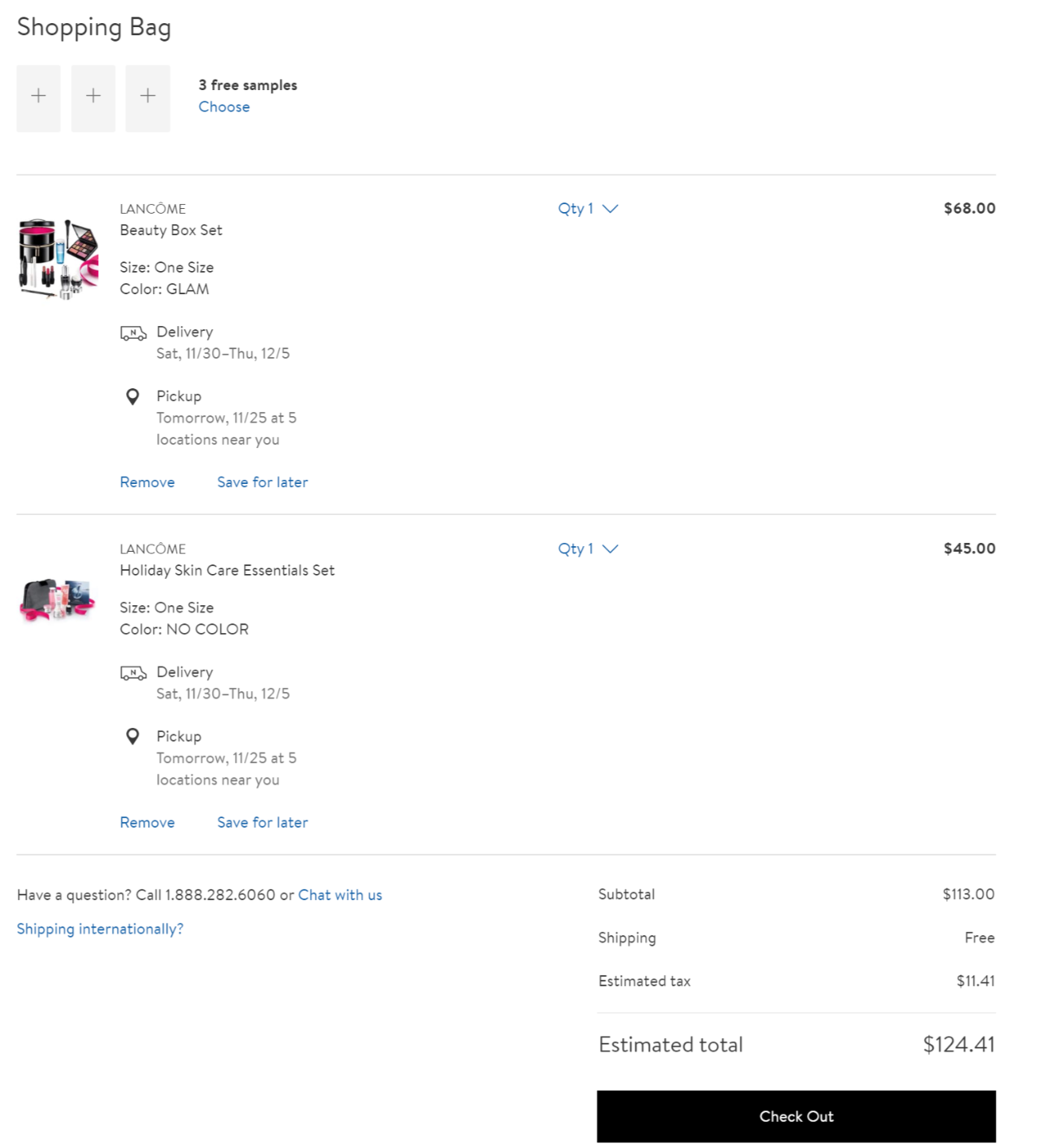Save Holiday Skin Care Essentials Set for later
Viewport: 1046px width, 1148px height.
click(x=262, y=823)
